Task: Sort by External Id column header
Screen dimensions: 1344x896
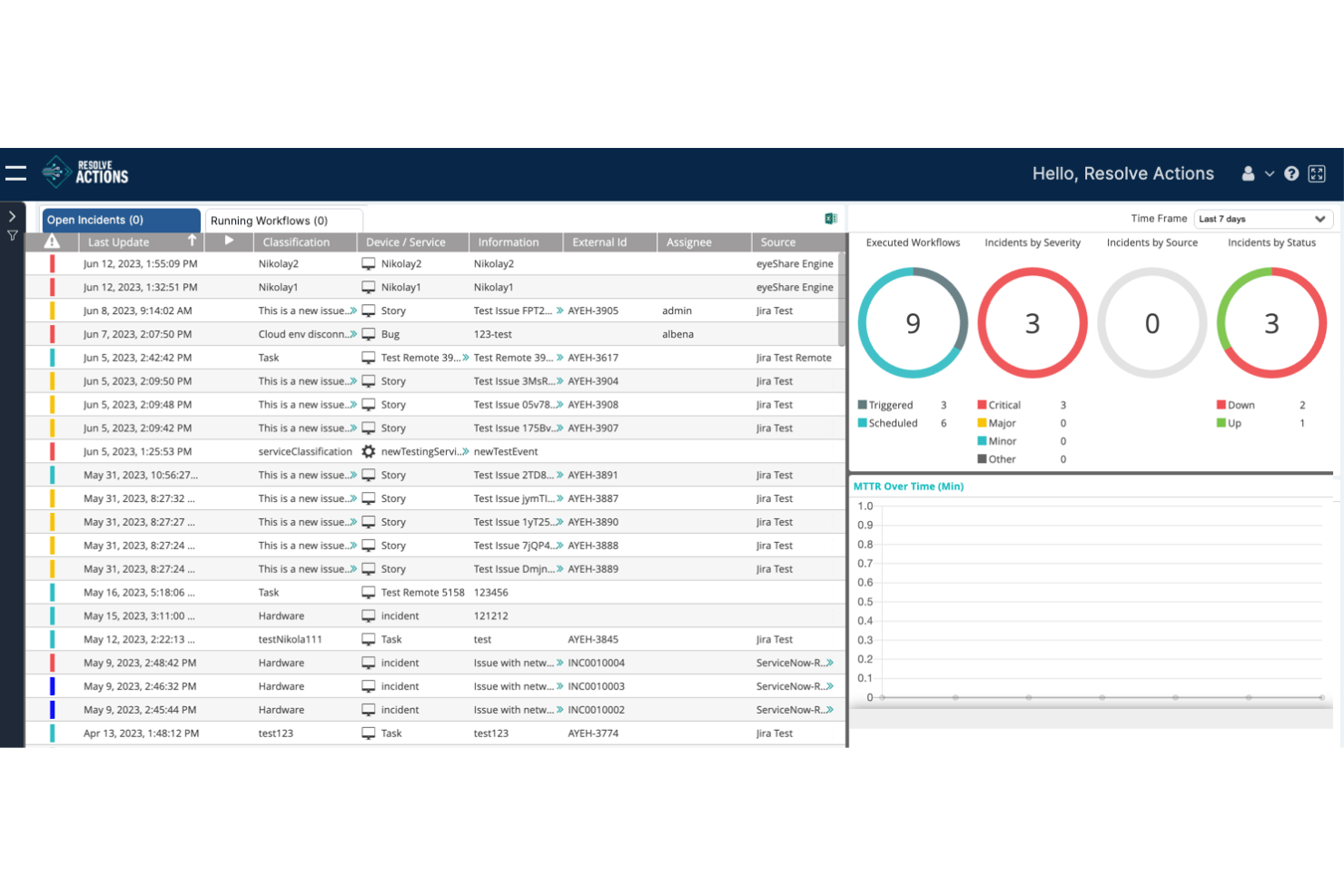Action: point(609,242)
